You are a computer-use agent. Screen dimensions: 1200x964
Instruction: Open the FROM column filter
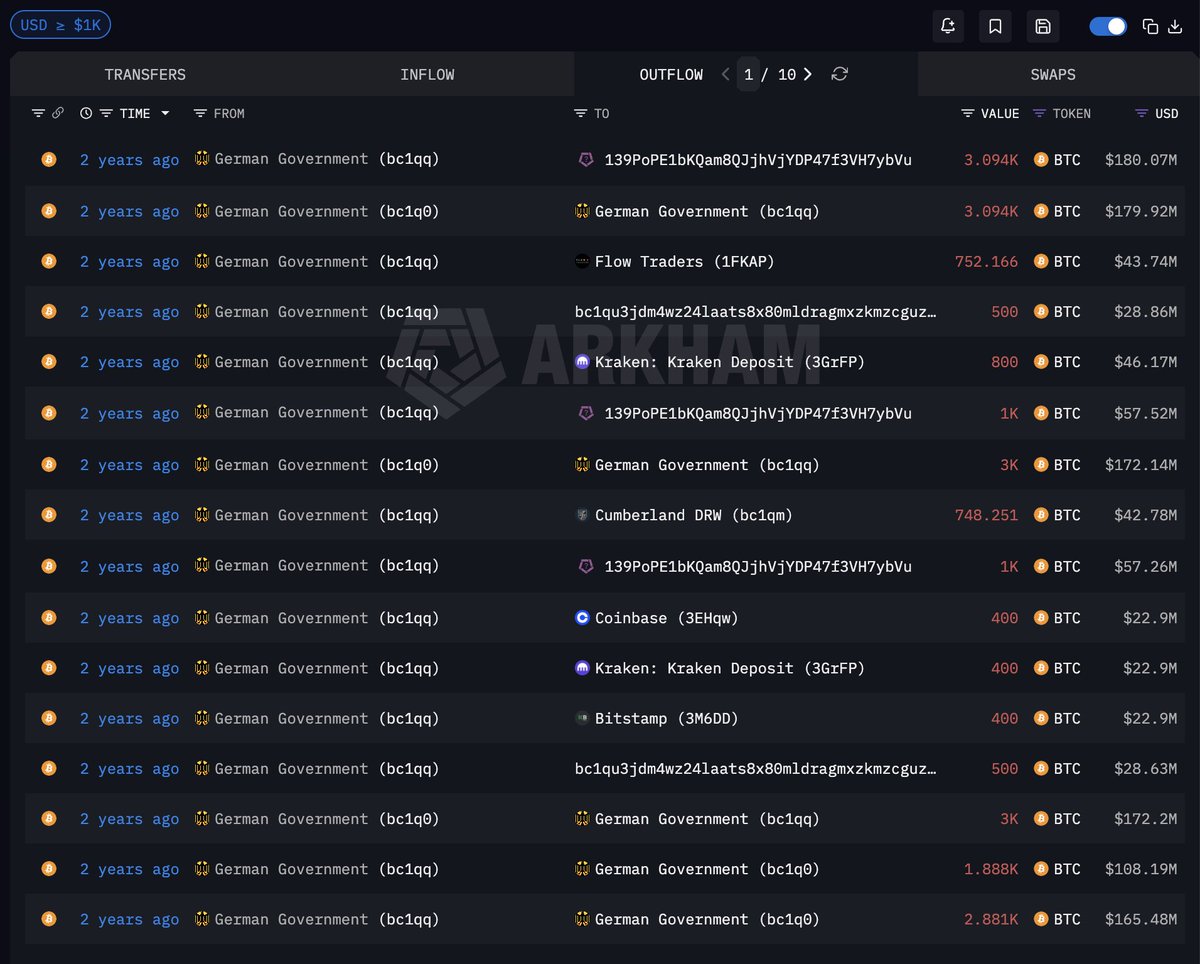[x=200, y=113]
